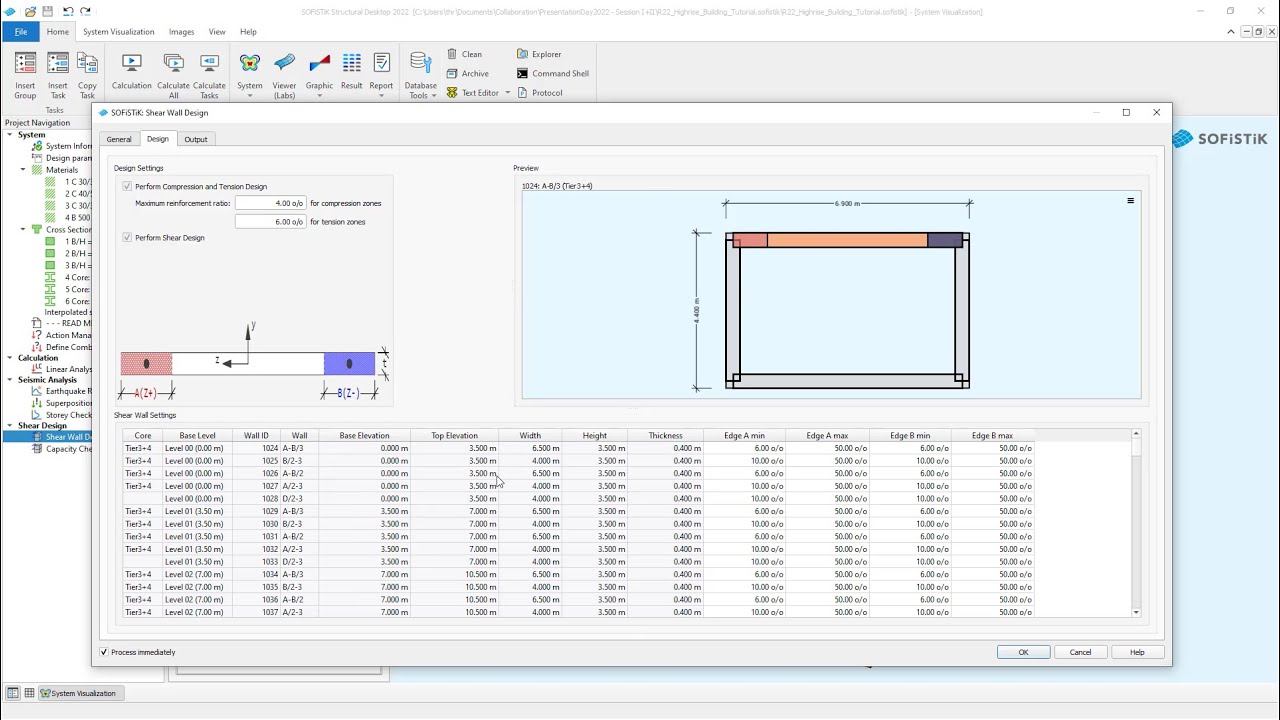Click the list view icon at bottom left
Viewport: 1280px width, 720px height.
13,693
